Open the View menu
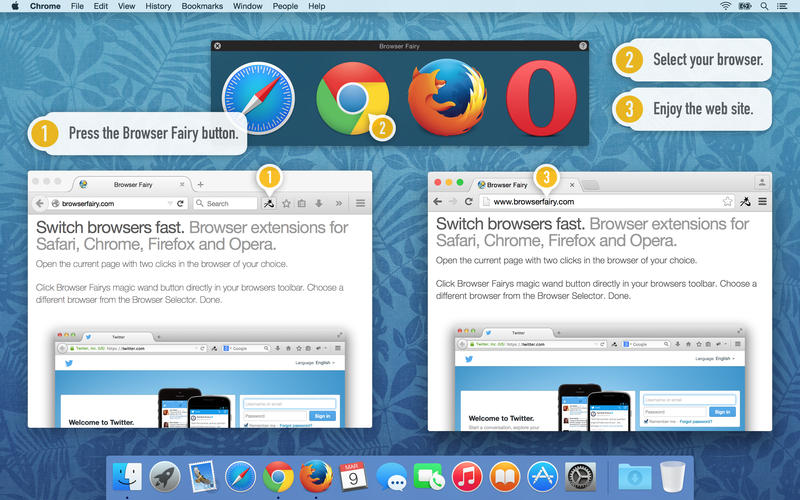Screen dimensions: 800x500 pos(126,6)
